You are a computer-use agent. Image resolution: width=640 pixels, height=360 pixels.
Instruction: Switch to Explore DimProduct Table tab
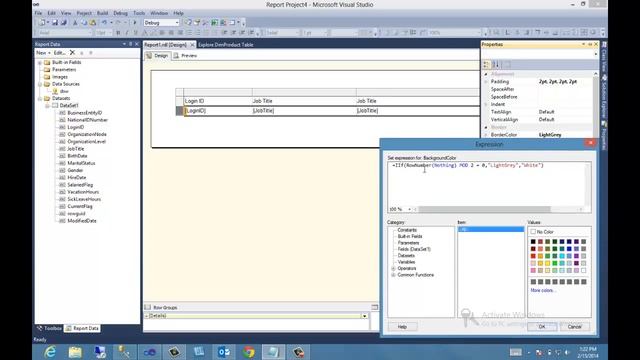click(x=226, y=45)
